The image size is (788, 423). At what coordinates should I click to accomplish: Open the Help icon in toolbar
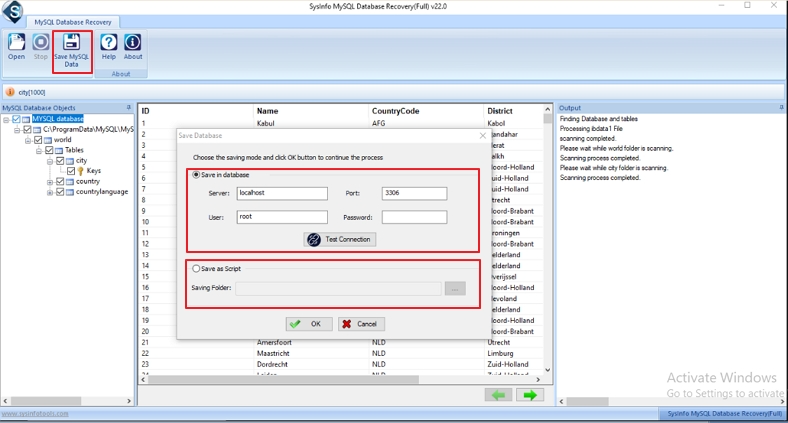tap(109, 47)
